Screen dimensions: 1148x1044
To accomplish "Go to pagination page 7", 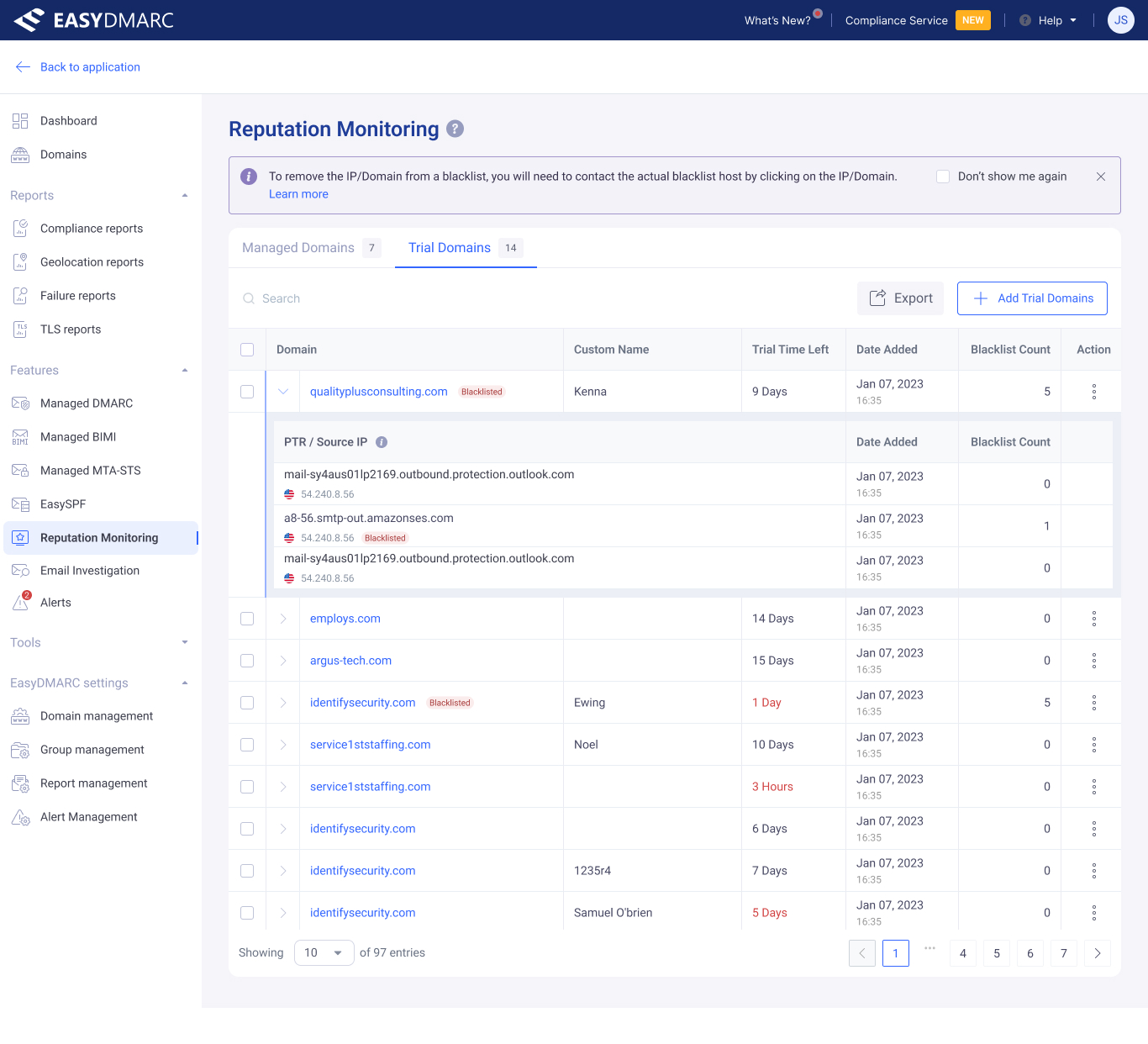I will 1064,953.
